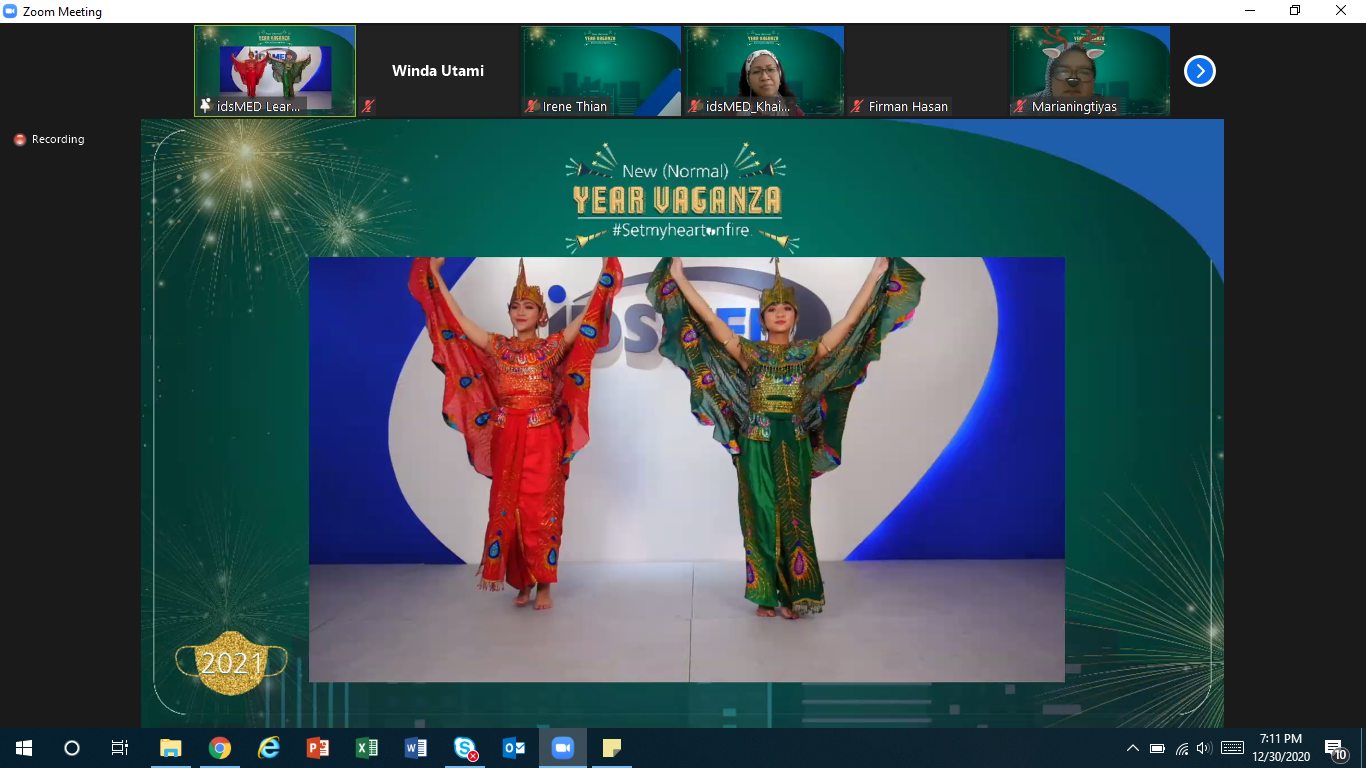The height and width of the screenshot is (768, 1366).
Task: Open Excel from taskbar
Action: click(x=367, y=748)
